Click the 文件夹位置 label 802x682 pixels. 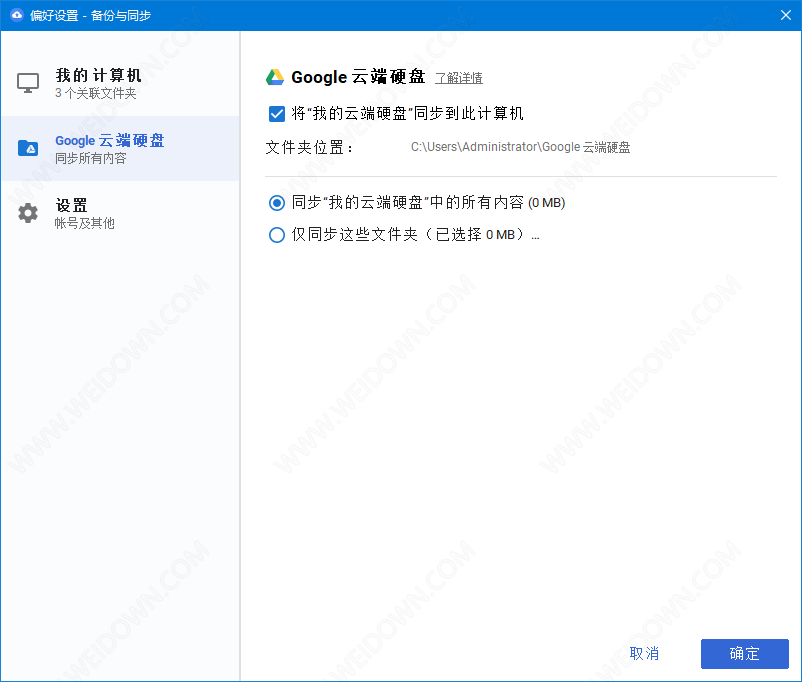309,148
